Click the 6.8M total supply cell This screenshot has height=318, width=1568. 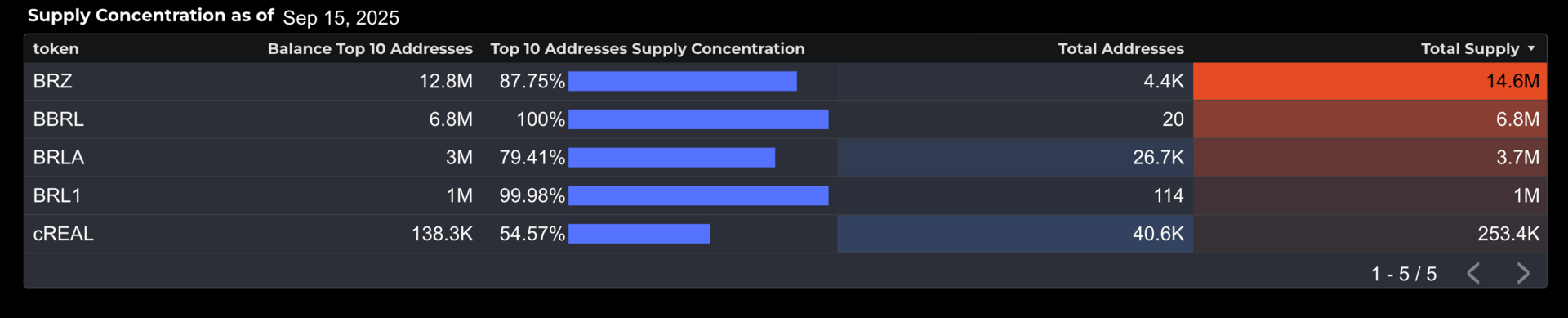[x=1370, y=119]
